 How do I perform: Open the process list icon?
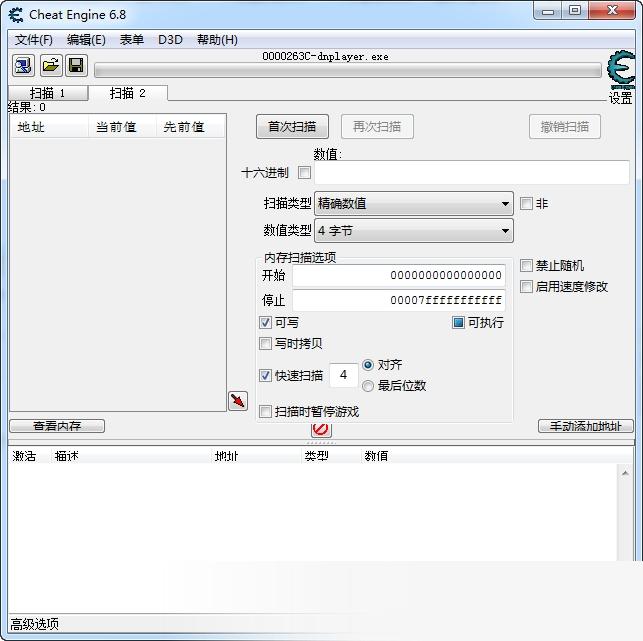click(x=23, y=65)
